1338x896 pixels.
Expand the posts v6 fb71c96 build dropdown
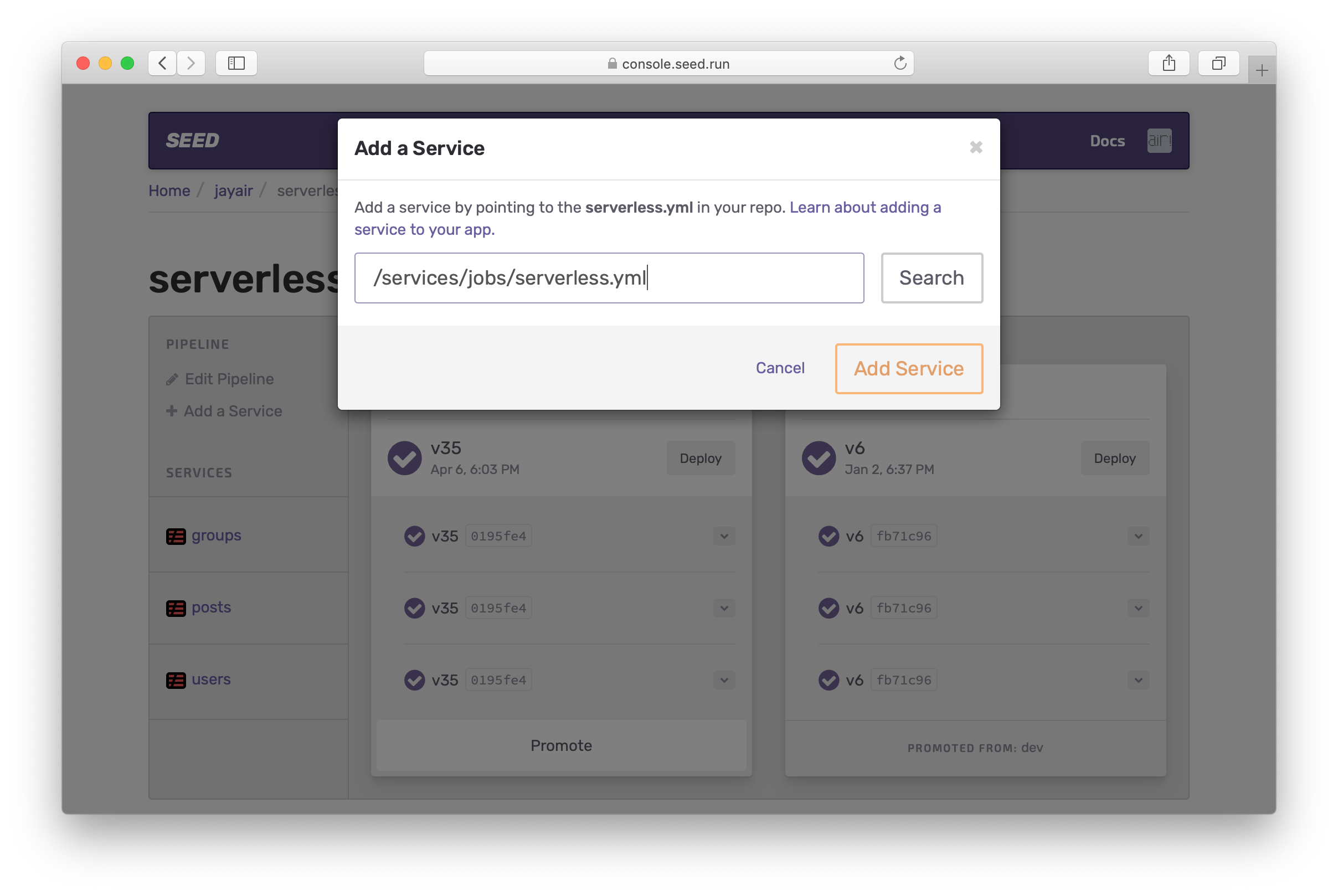pos(1138,608)
